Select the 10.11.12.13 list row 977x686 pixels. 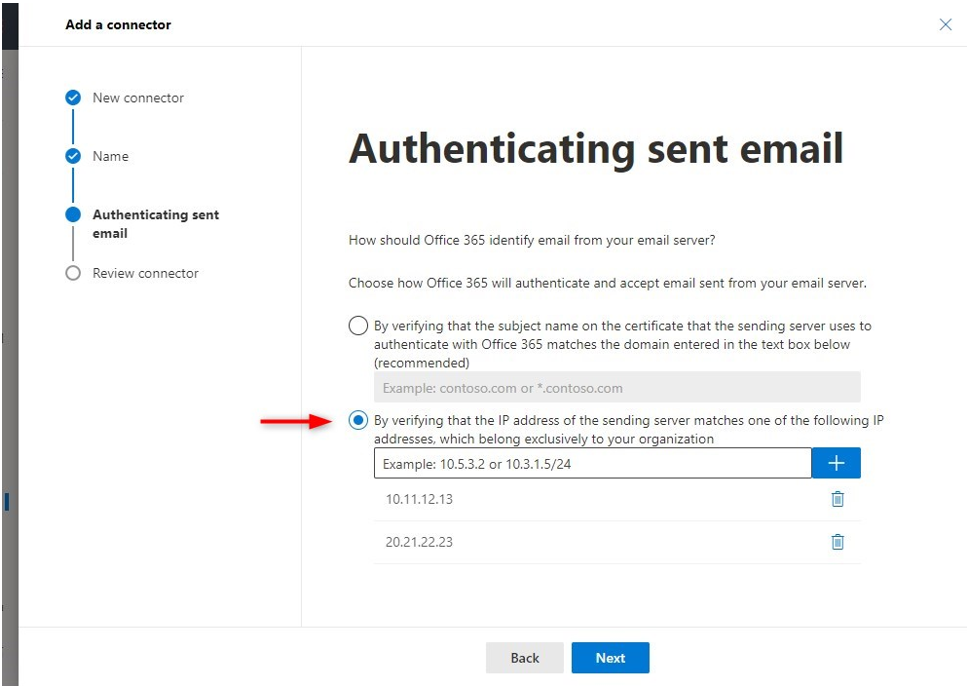617,500
